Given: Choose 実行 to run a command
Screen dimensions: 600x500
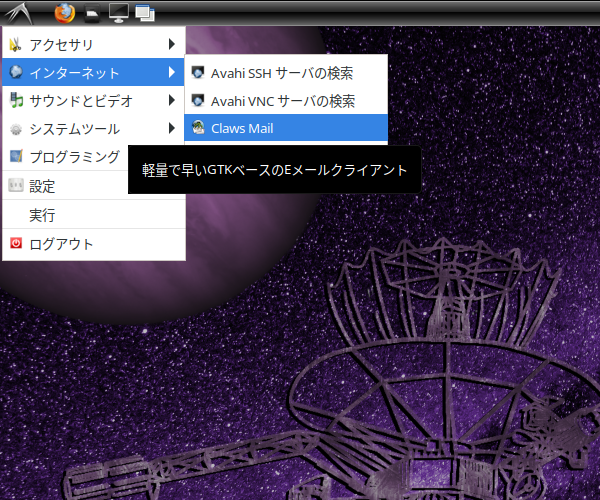Looking at the screenshot, I should 93,215.
